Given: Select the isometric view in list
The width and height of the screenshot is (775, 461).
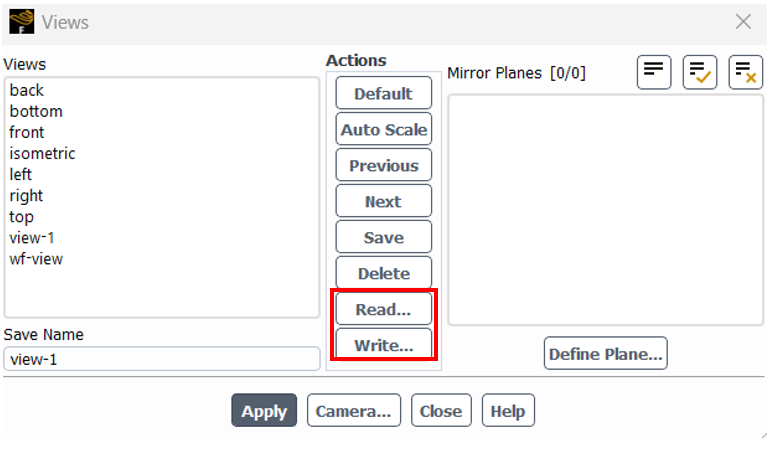Looking at the screenshot, I should [x=43, y=154].
